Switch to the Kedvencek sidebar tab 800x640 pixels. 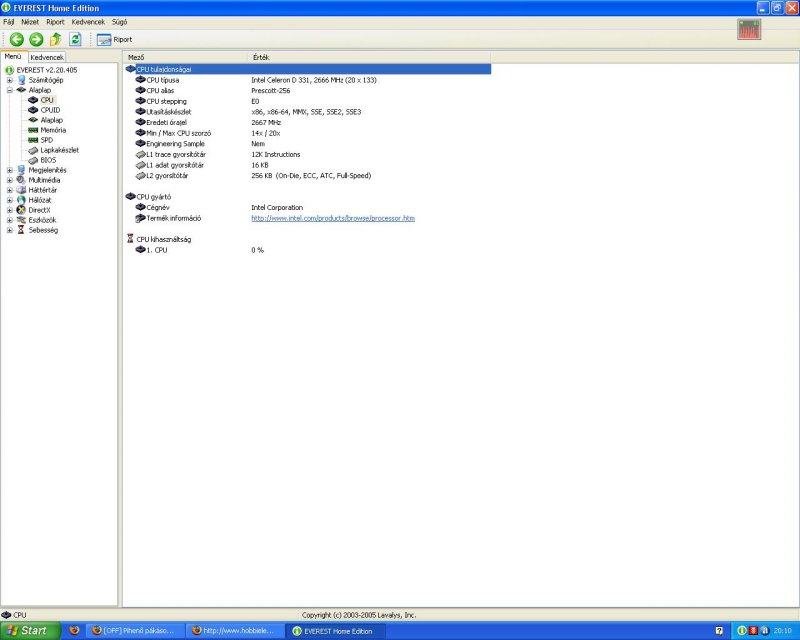click(47, 57)
